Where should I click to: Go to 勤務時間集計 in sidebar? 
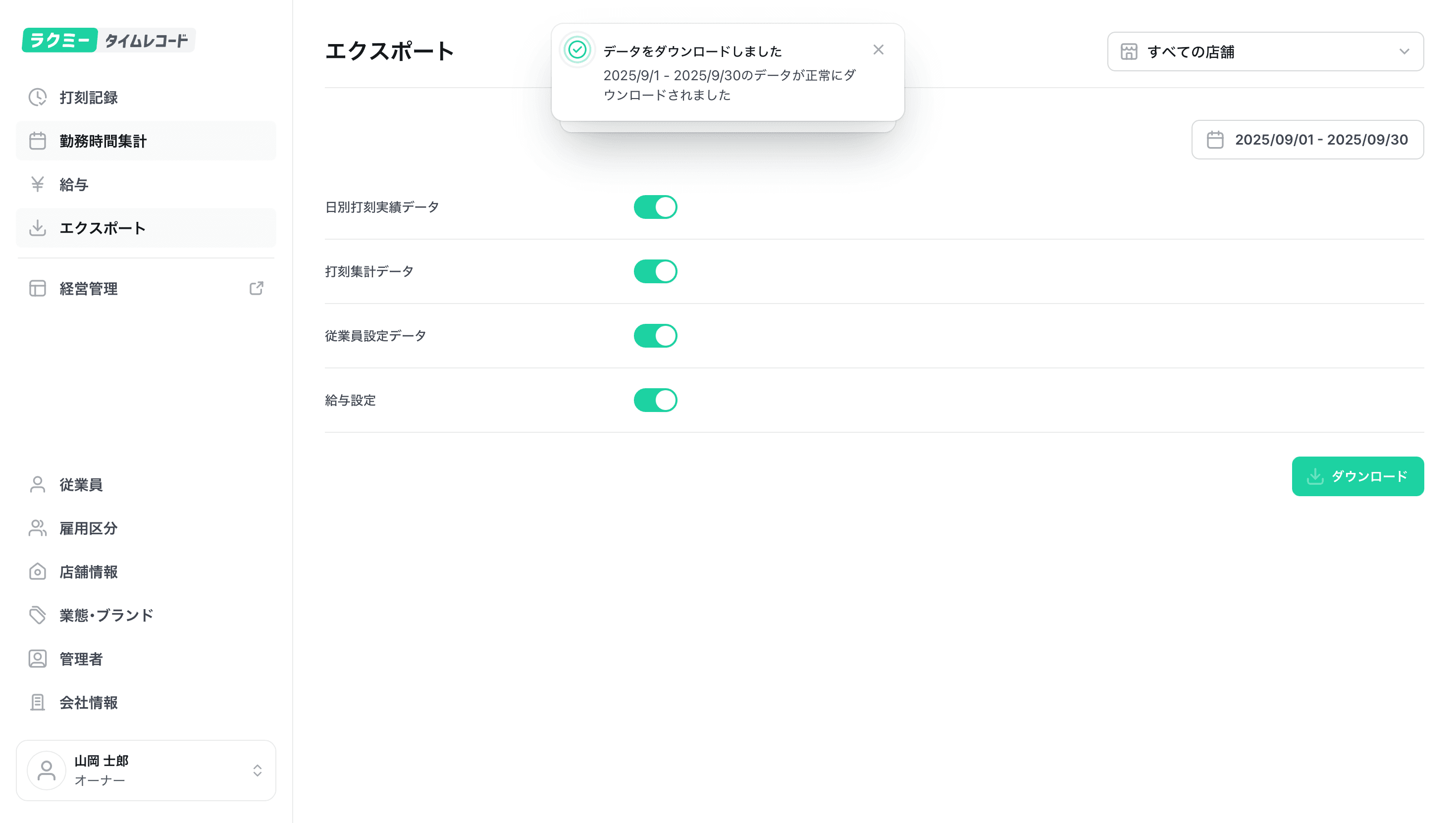[x=103, y=141]
